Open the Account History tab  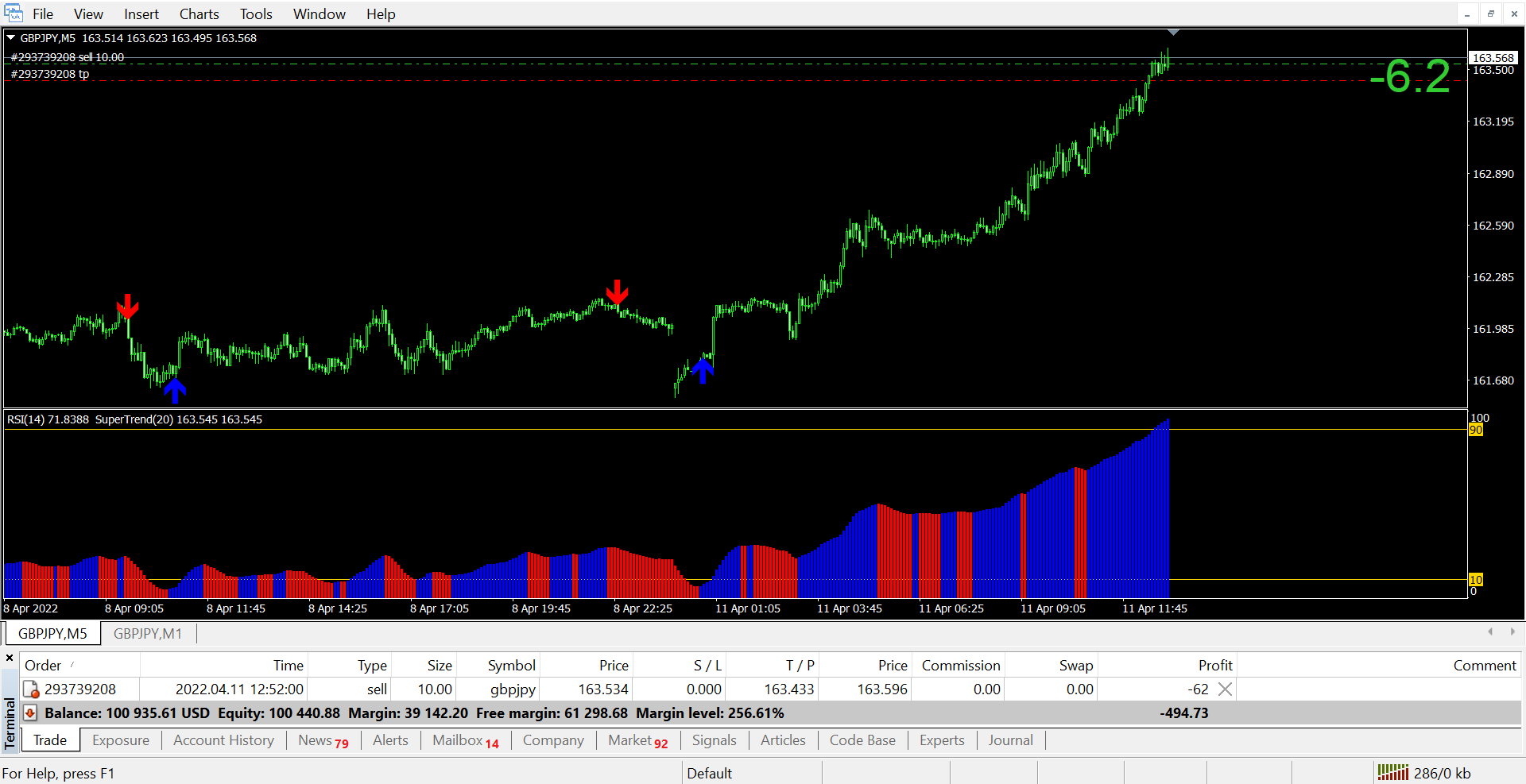[223, 740]
